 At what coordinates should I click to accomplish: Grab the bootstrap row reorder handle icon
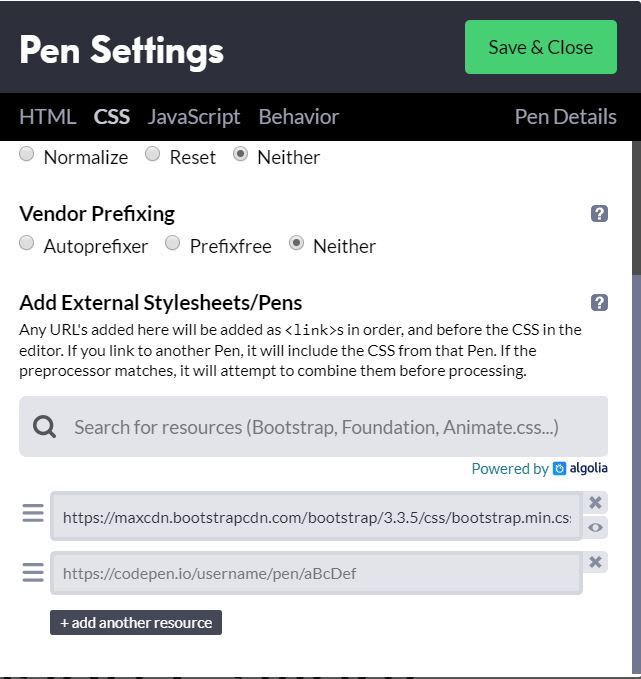[33, 513]
